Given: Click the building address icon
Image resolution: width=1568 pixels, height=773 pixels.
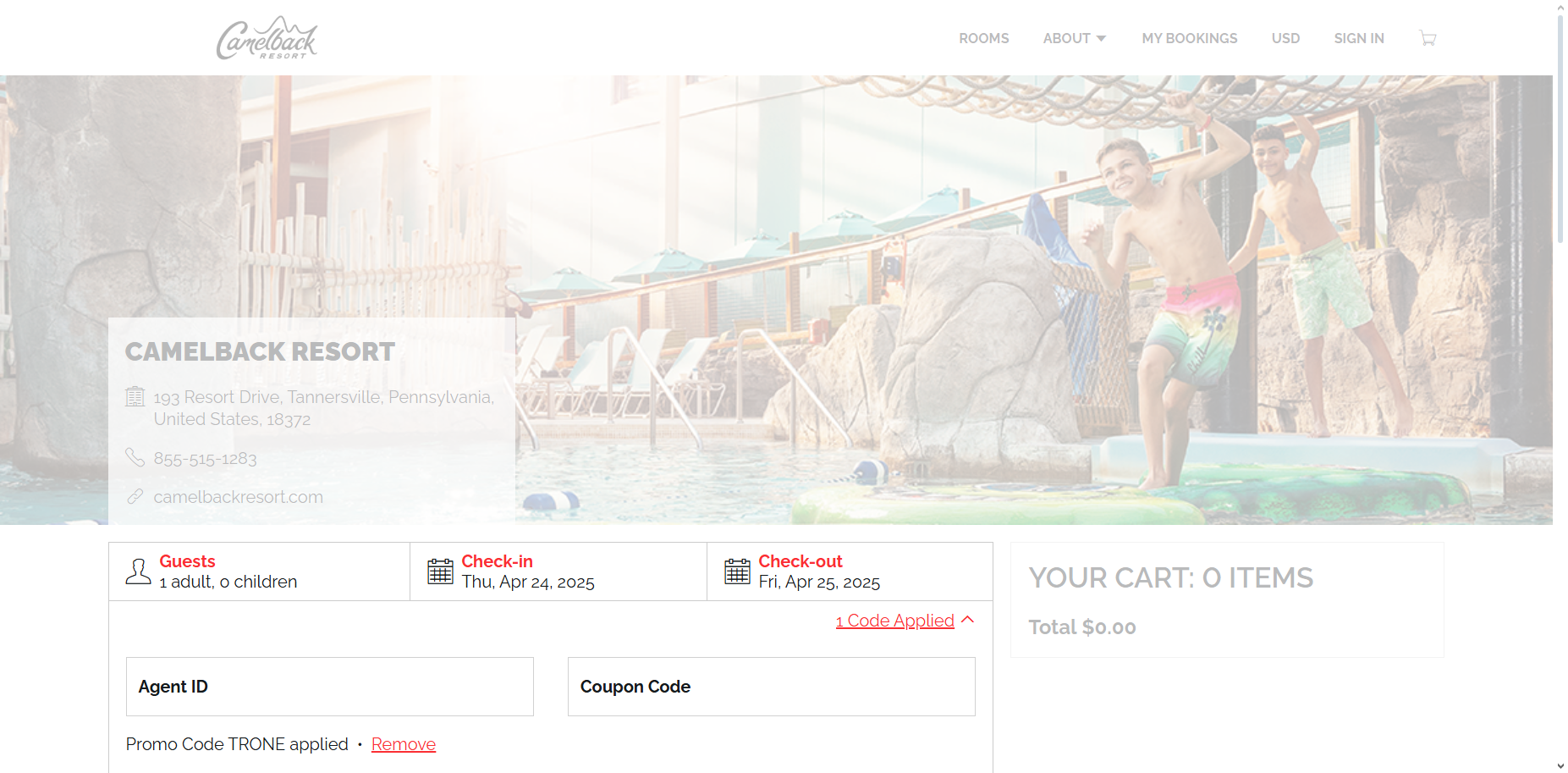Looking at the screenshot, I should point(135,396).
